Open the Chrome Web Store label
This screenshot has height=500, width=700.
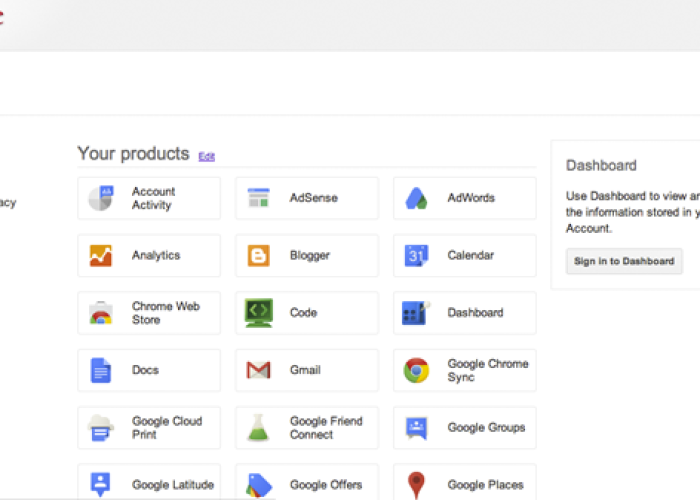point(166,313)
